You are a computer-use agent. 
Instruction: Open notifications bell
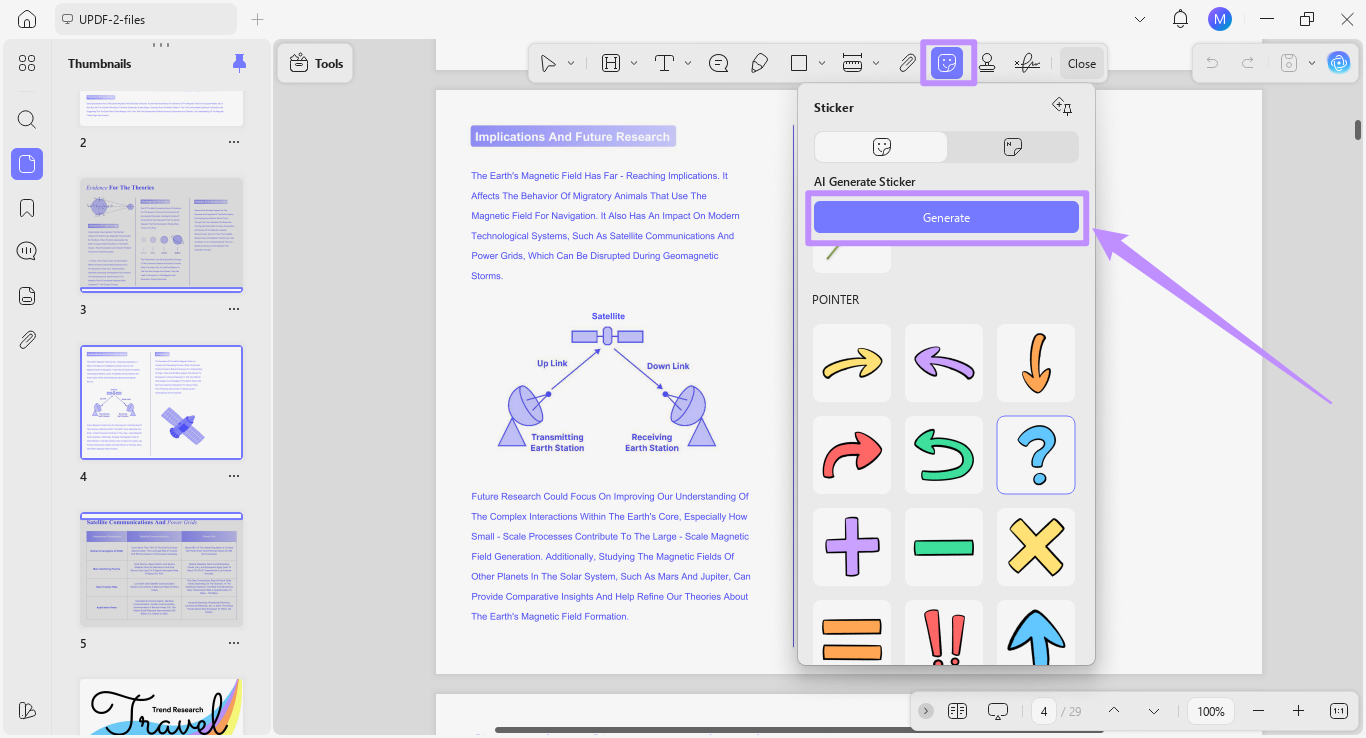click(1180, 19)
